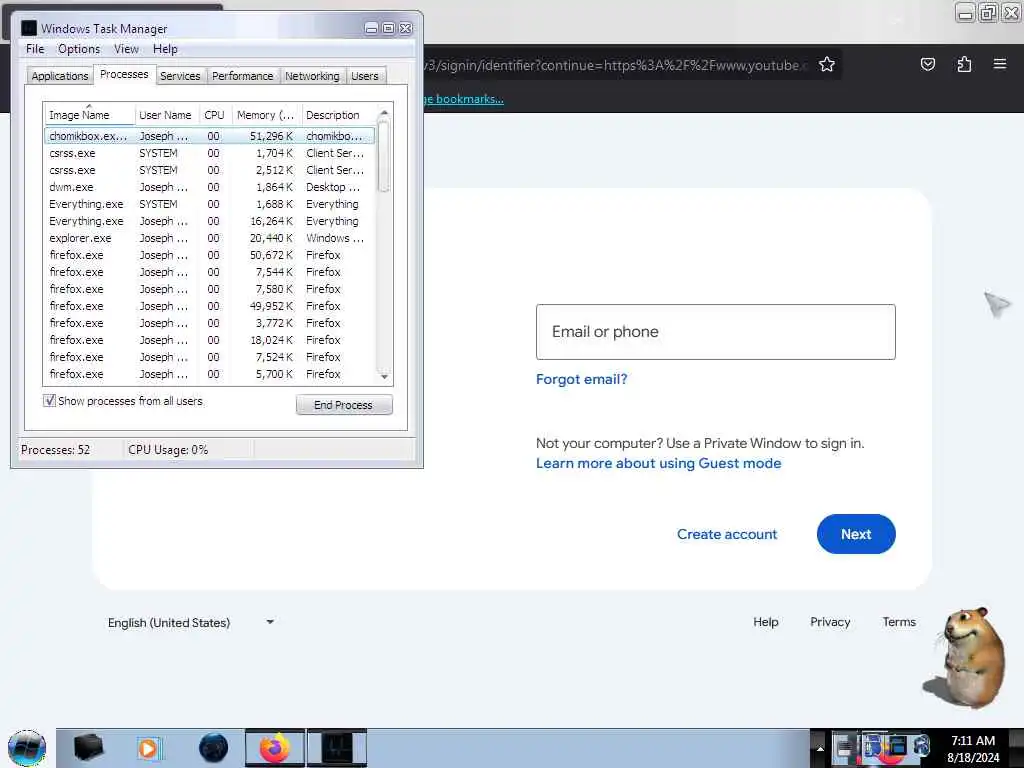Open the Help link in footer
1024x768 pixels.
[x=765, y=622]
